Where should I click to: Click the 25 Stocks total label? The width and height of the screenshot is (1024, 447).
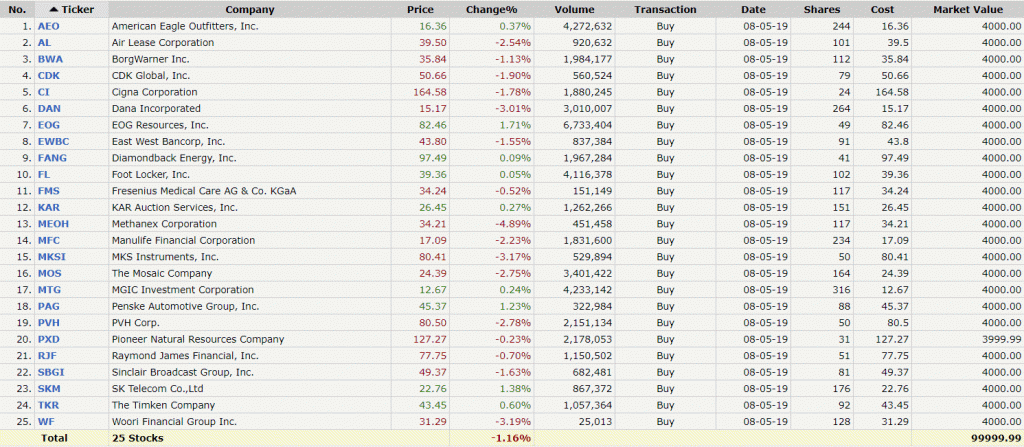point(138,438)
